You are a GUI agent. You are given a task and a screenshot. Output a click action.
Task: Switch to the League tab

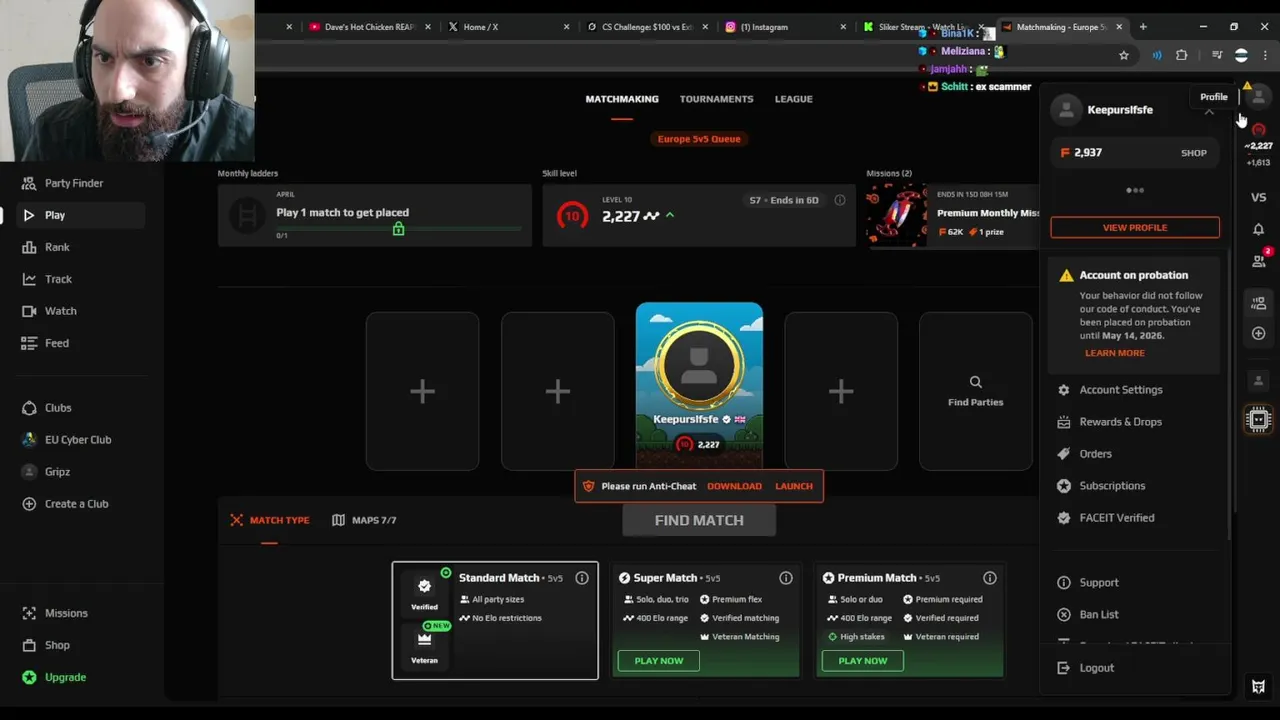point(793,99)
